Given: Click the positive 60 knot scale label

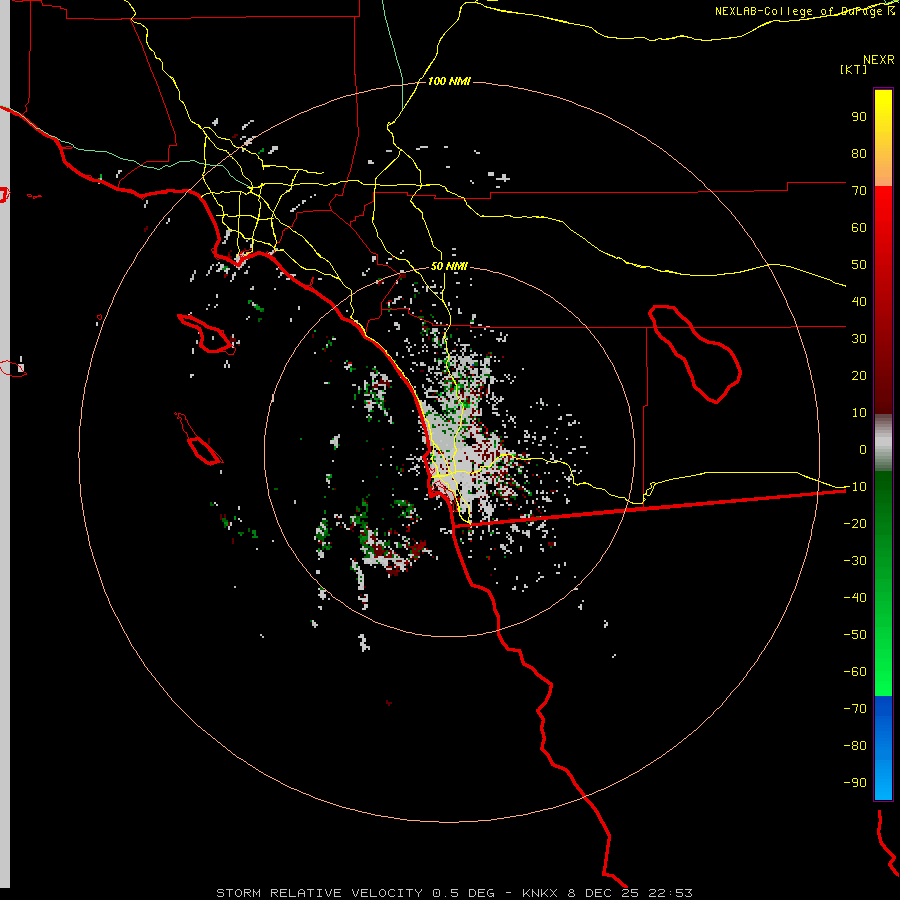Looking at the screenshot, I should click(x=859, y=227).
